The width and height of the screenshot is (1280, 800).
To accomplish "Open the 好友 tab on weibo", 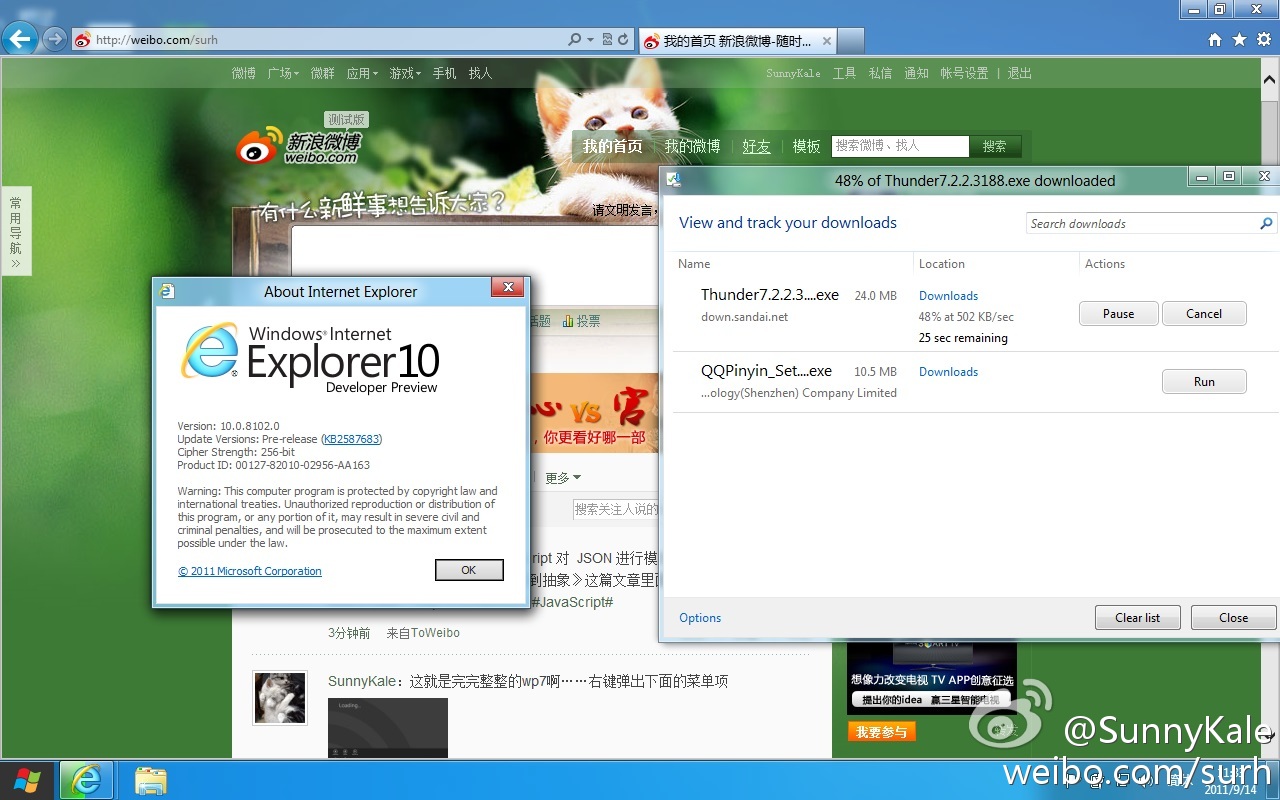I will pos(756,146).
